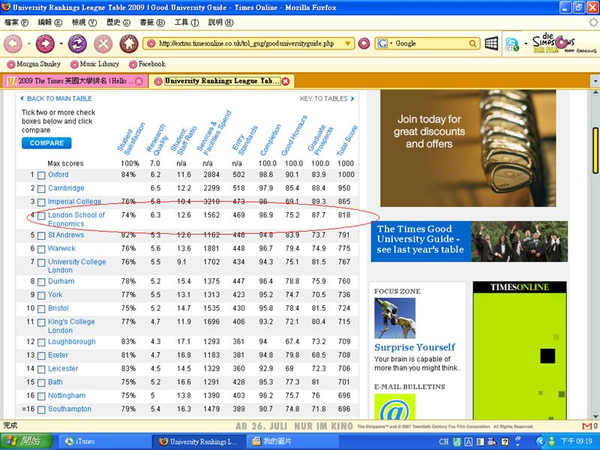Click the e-mail bulletins @ image
This screenshot has height=450, width=600.
395,407
